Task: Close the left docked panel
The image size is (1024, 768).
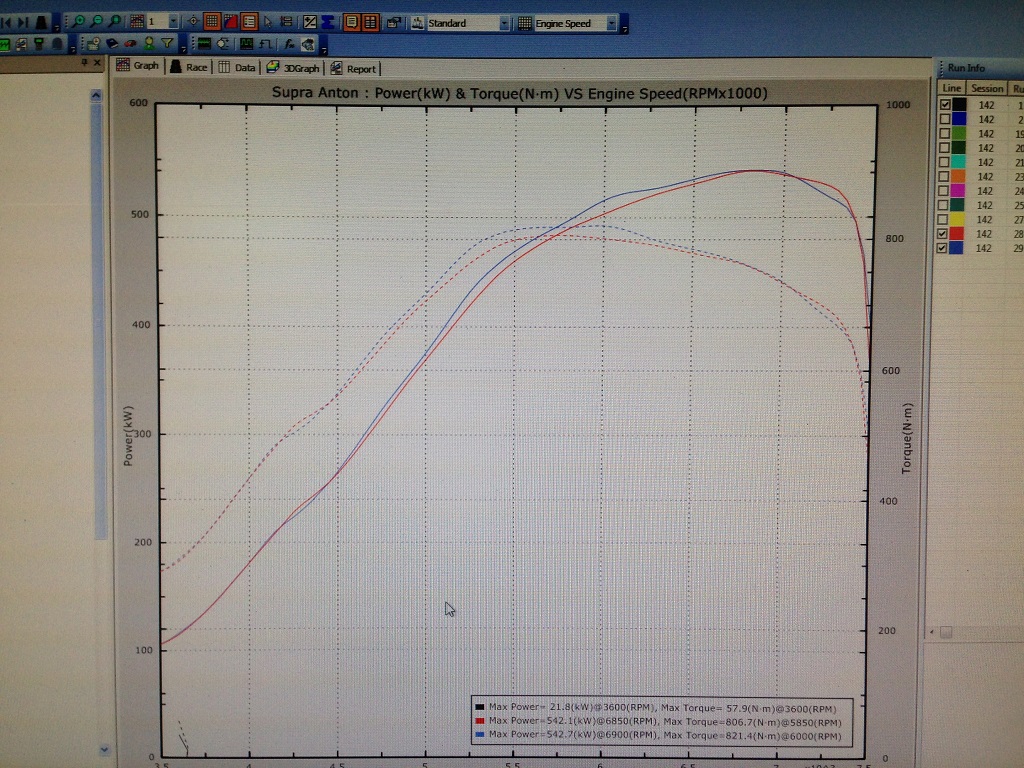Action: tap(97, 63)
